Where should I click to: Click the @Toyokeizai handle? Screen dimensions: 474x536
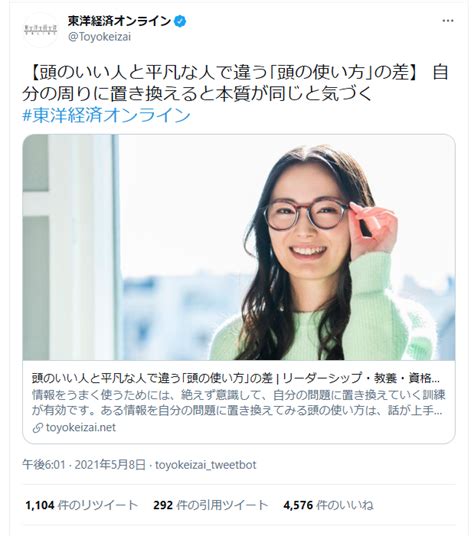click(99, 37)
